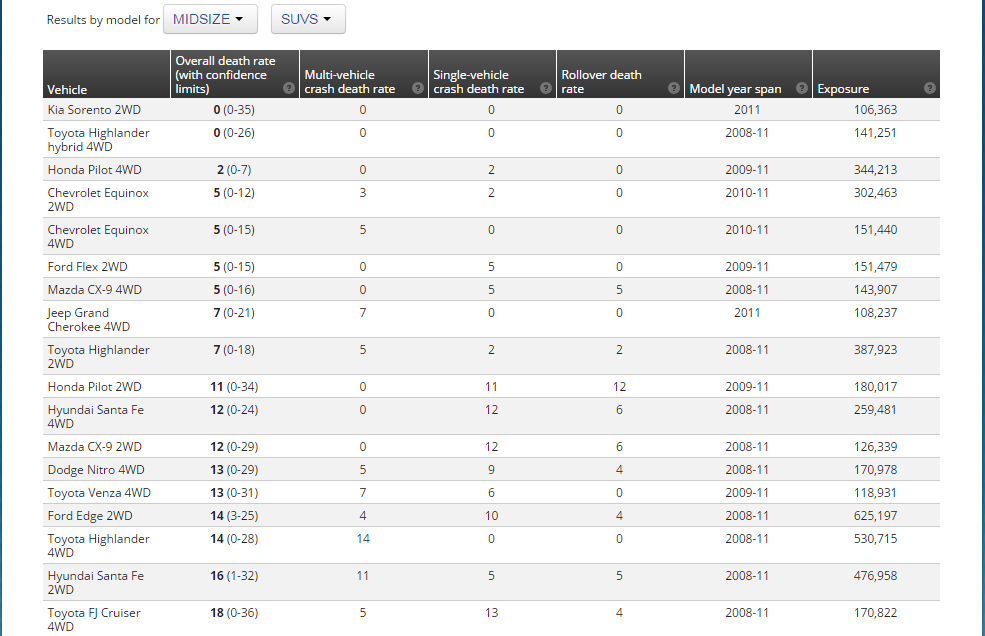Click help icon next to Model year span
Viewport: 985px width, 636px height.
tap(801, 88)
